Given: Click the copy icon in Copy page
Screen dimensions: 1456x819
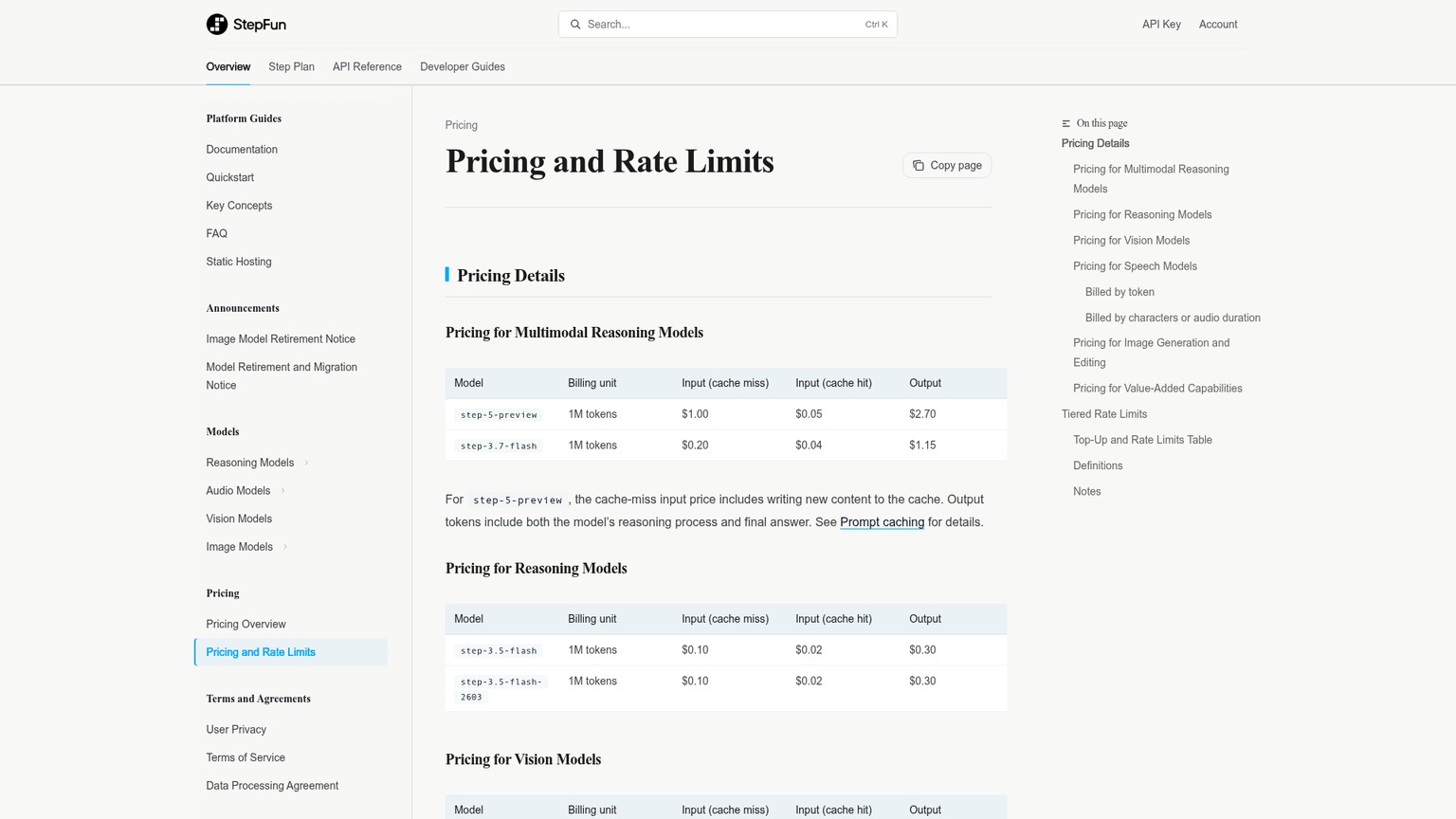Looking at the screenshot, I should [919, 166].
